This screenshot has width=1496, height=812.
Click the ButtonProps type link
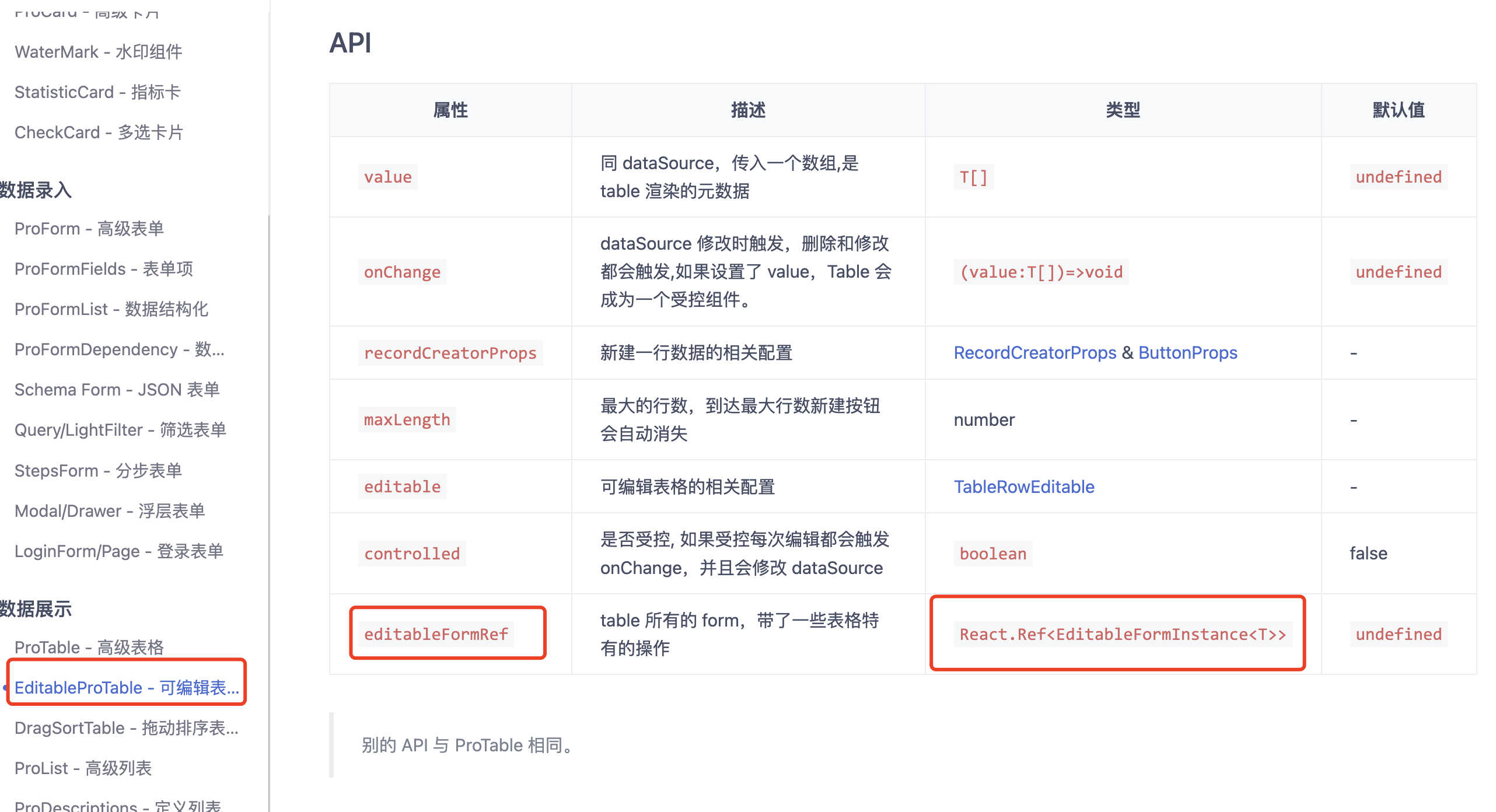pos(1188,352)
